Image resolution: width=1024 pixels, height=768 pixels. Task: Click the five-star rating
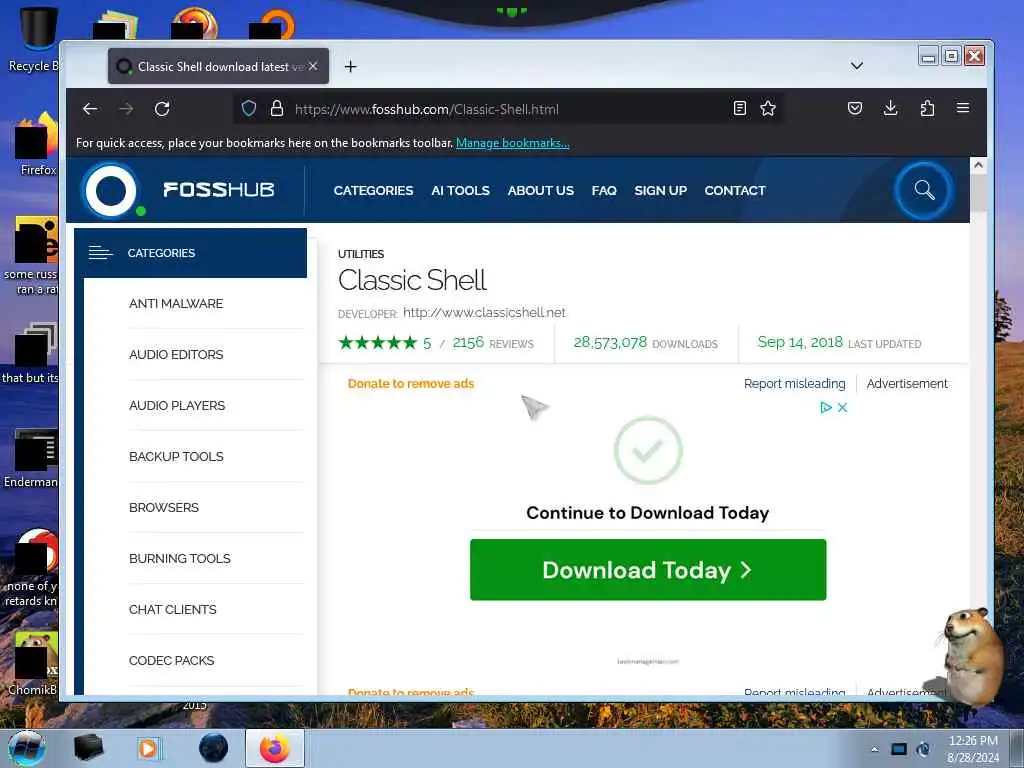pos(377,343)
